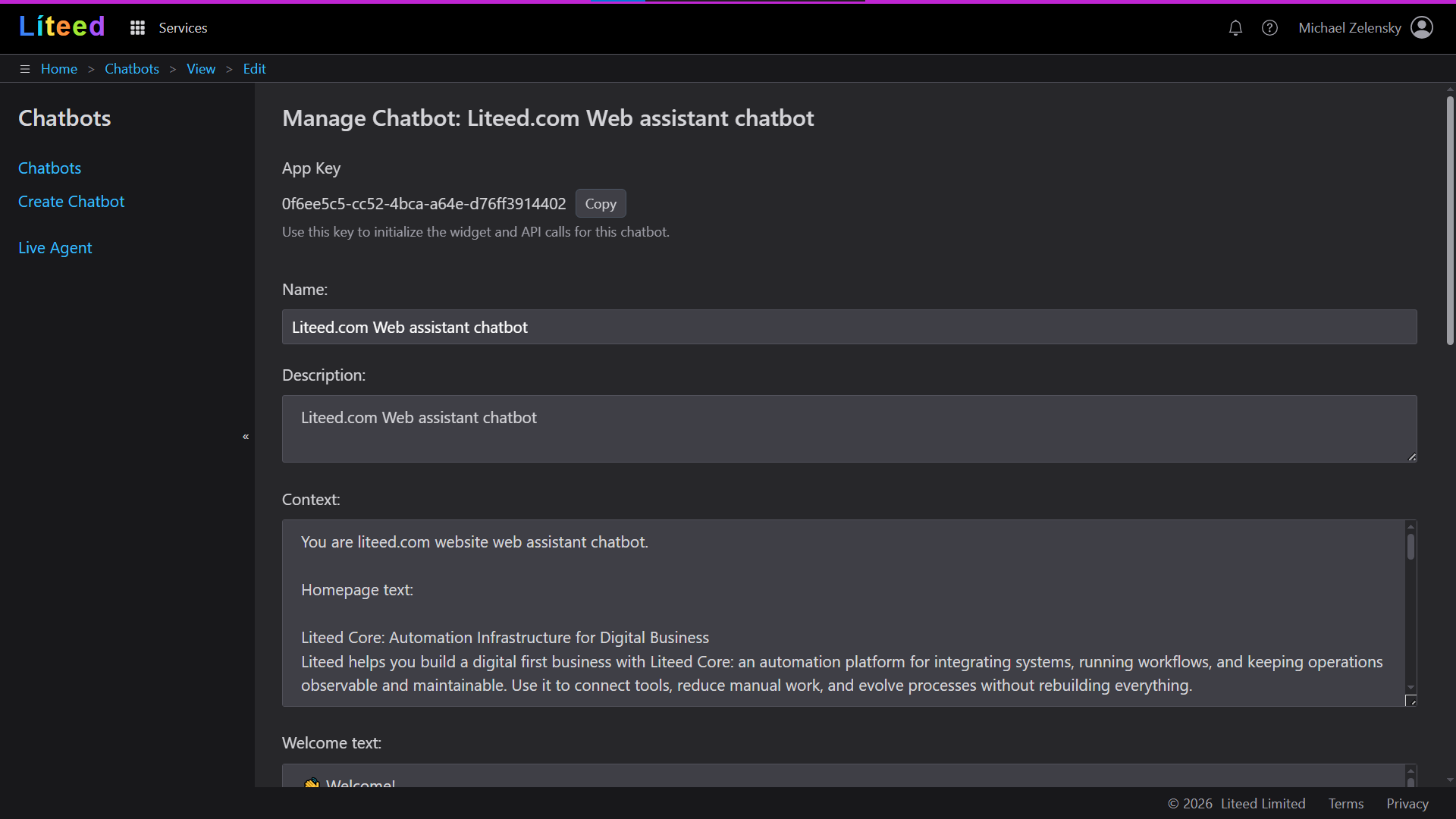Open the notifications bell
1456x819 pixels.
click(x=1235, y=27)
